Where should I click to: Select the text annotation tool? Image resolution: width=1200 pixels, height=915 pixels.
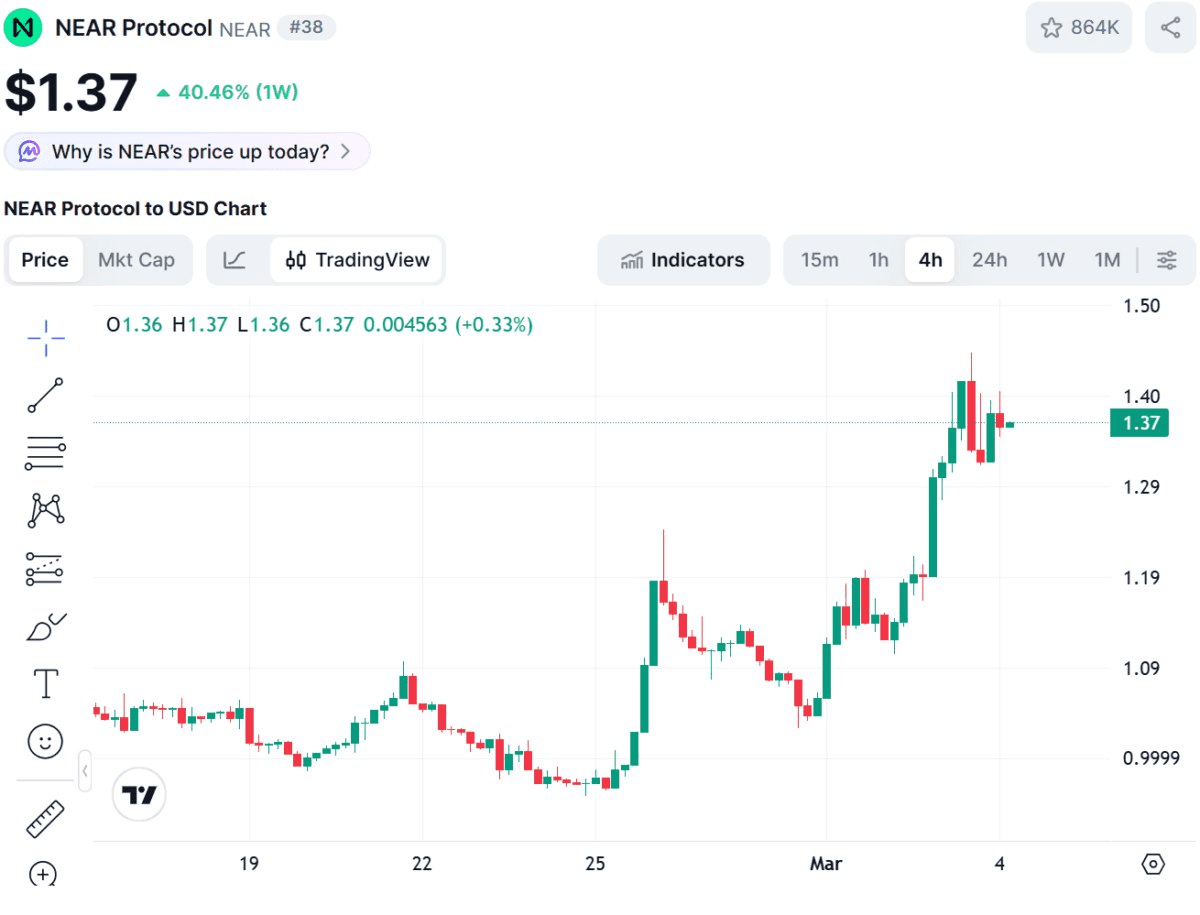pos(45,685)
